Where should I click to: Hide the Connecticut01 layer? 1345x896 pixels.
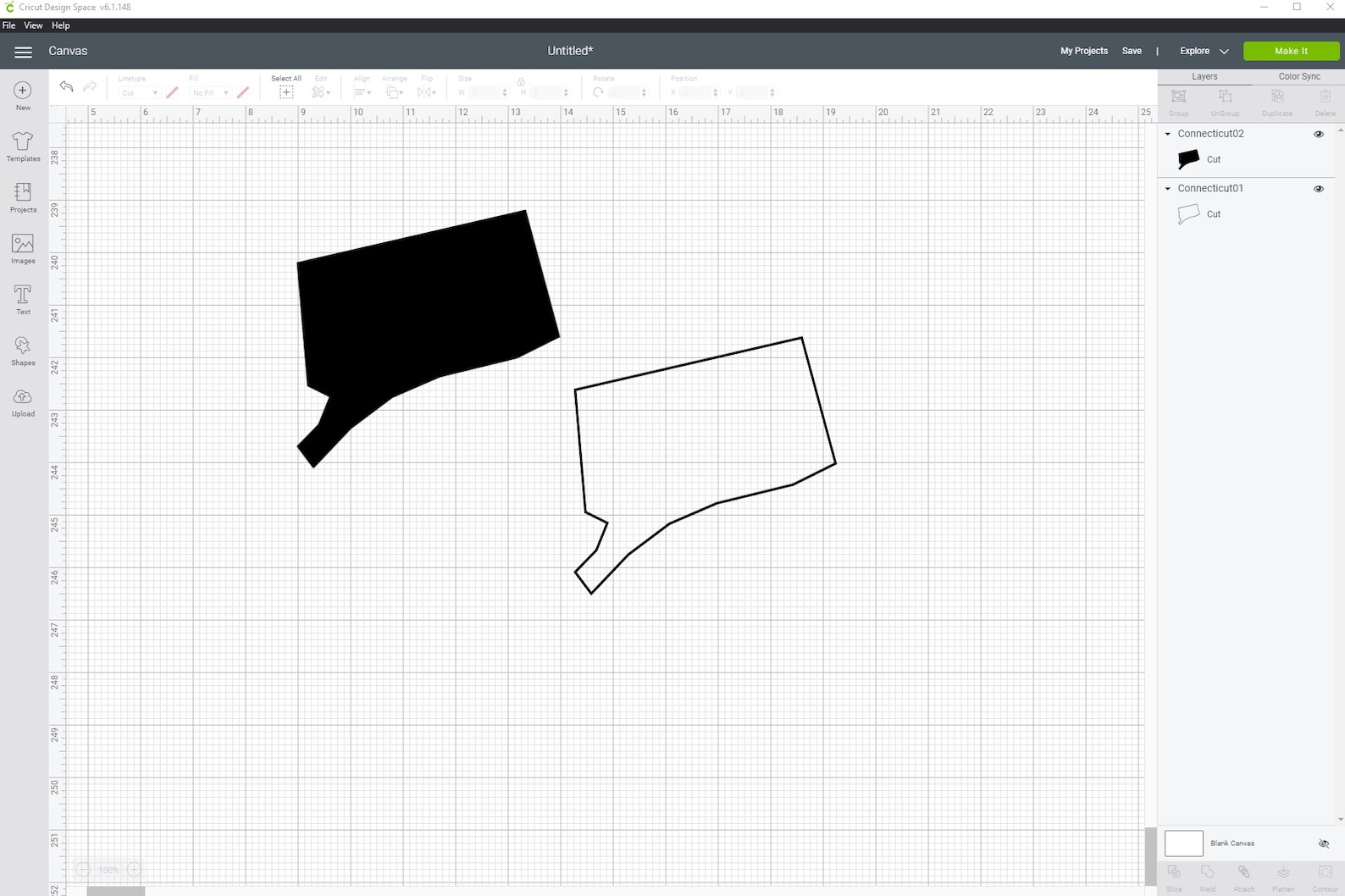click(x=1319, y=189)
